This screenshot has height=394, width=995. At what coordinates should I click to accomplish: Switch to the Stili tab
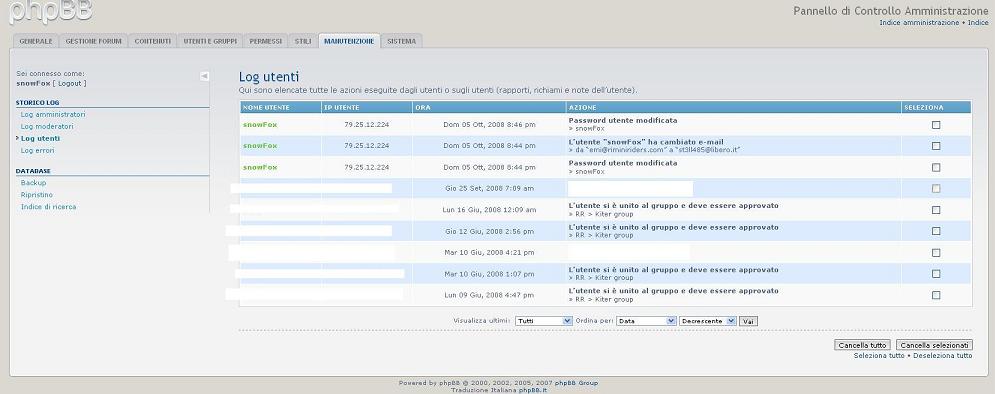pyautogui.click(x=303, y=41)
